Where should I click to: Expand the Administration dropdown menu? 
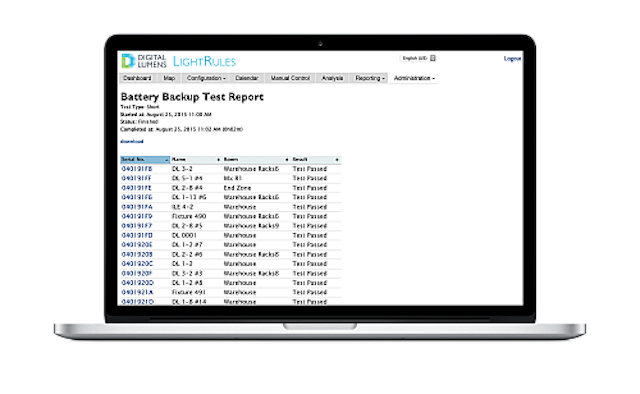[414, 78]
